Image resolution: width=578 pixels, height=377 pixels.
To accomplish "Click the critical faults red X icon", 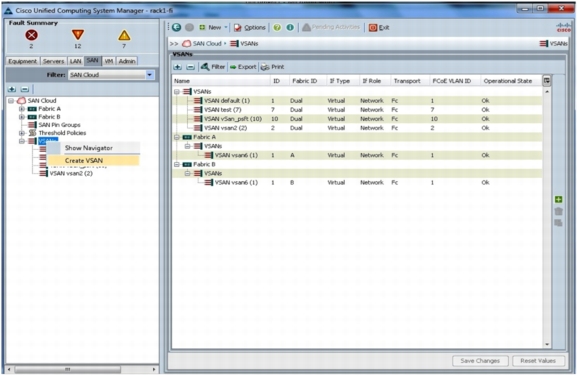I will pyautogui.click(x=31, y=35).
